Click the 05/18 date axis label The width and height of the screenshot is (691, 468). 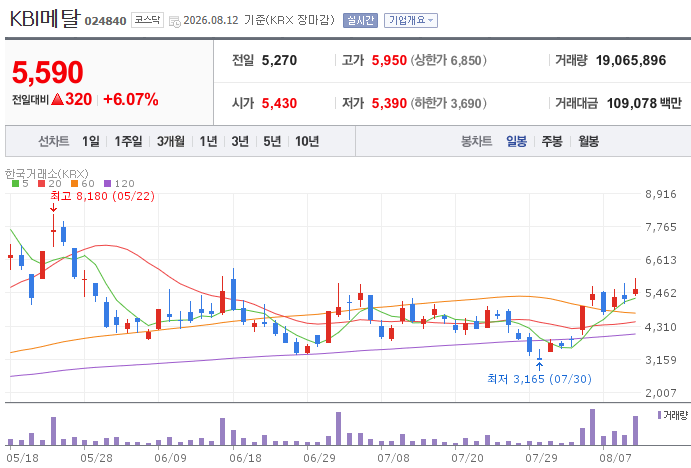(x=22, y=458)
